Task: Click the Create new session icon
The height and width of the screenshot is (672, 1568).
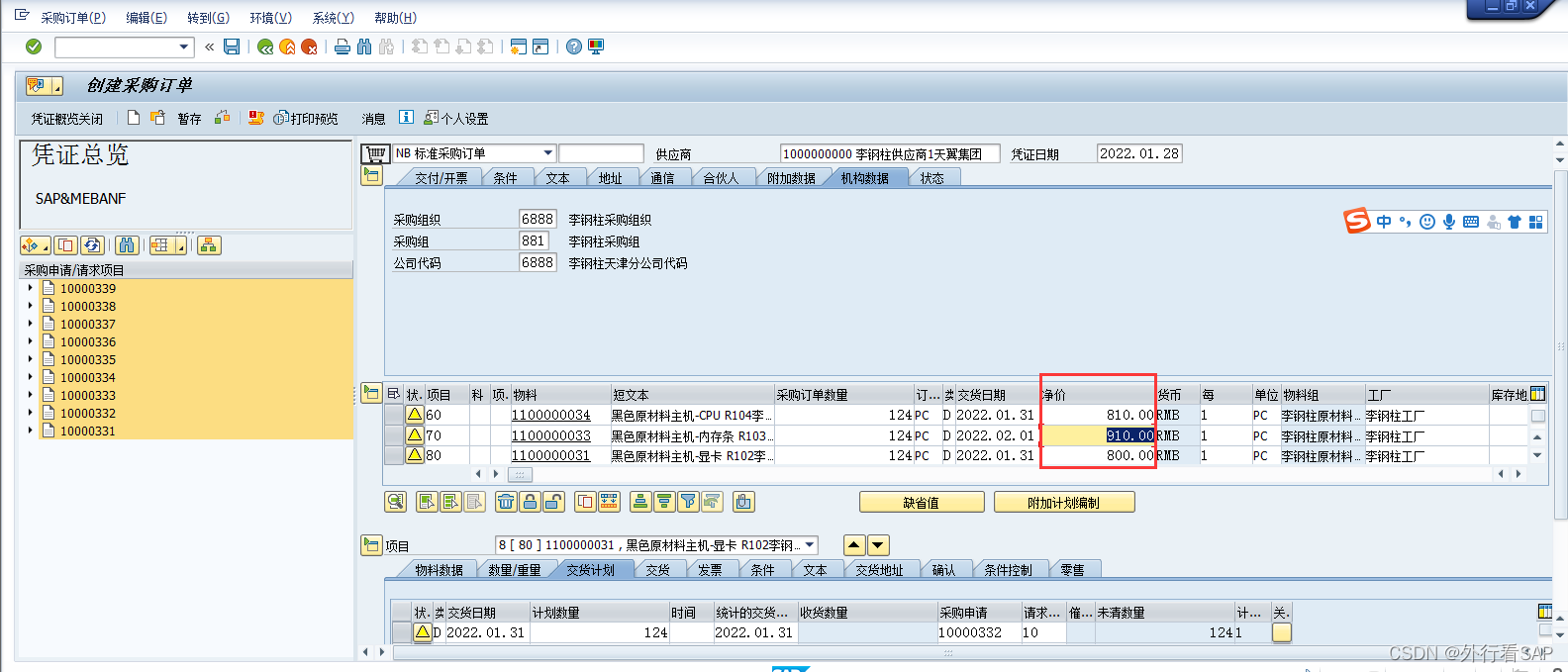Action: point(518,47)
